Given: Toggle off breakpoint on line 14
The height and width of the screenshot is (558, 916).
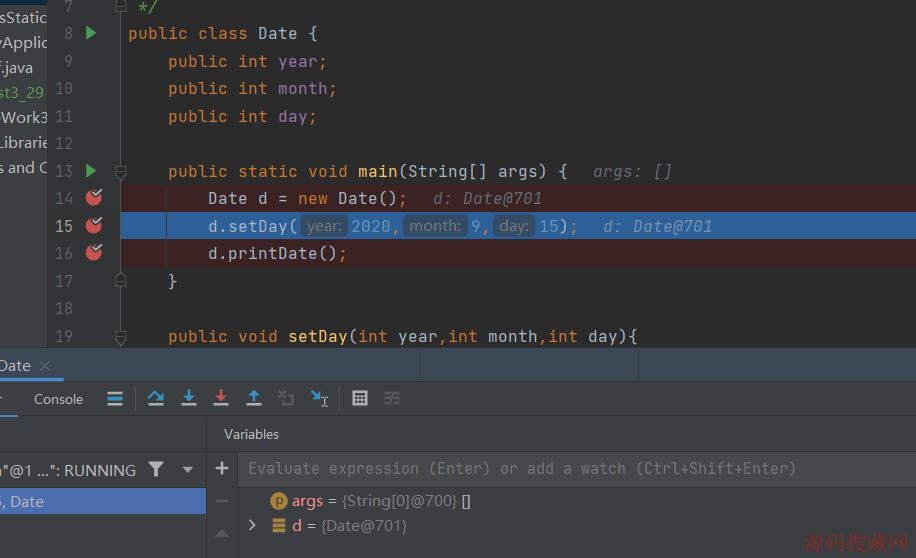Looking at the screenshot, I should click(x=94, y=198).
